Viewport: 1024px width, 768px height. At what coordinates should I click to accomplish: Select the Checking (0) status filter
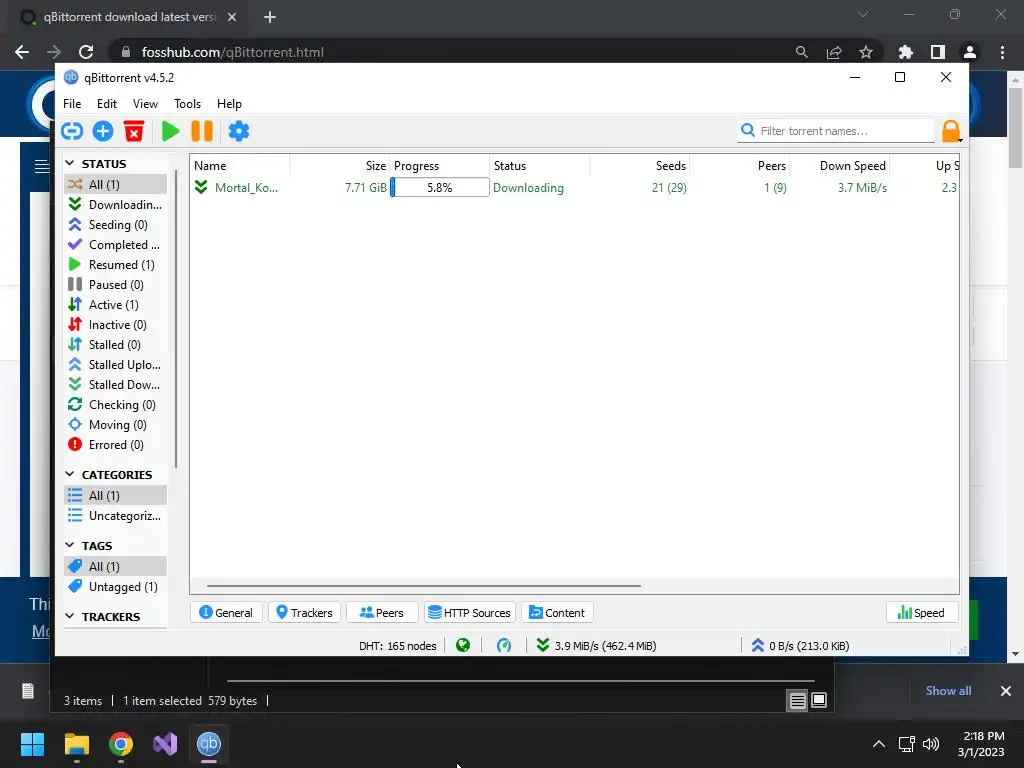coord(116,405)
